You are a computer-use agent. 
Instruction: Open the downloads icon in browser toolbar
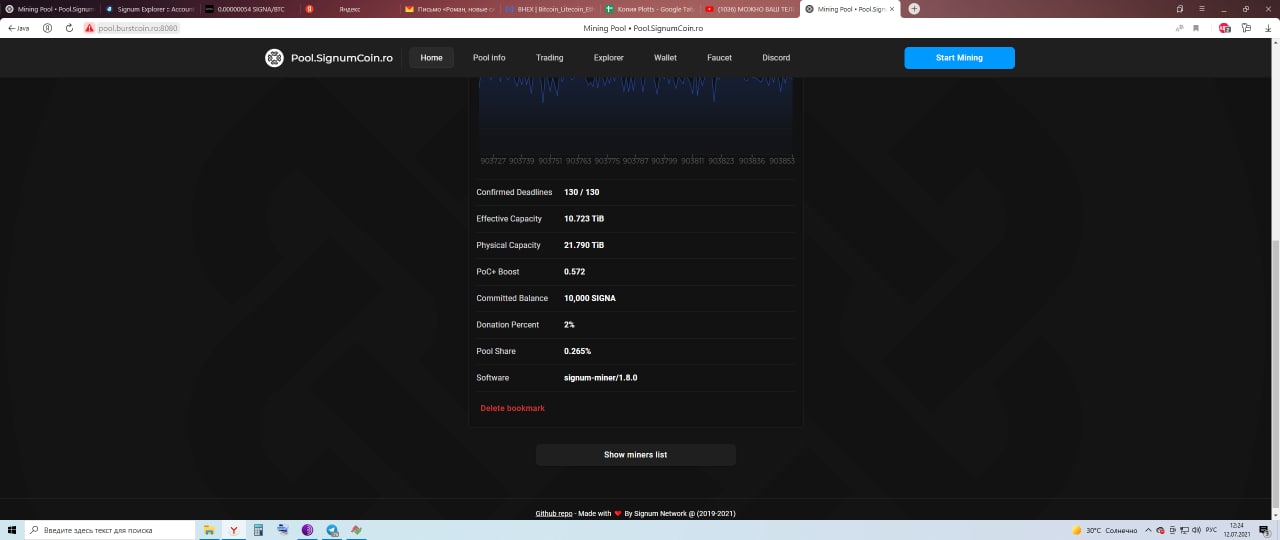tap(1268, 28)
